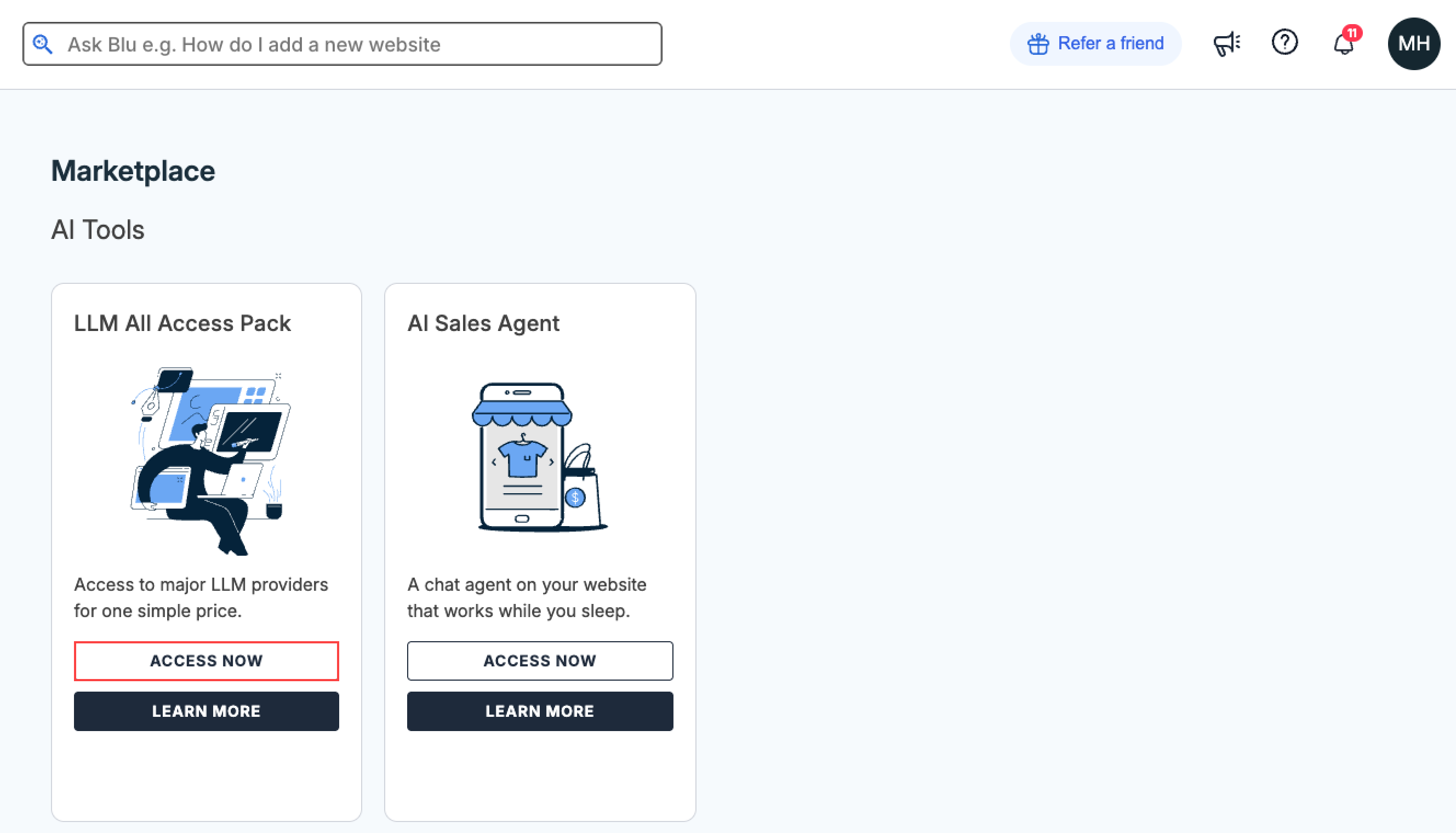Image resolution: width=1456 pixels, height=833 pixels.
Task: Click the Marketplace heading
Action: click(133, 170)
